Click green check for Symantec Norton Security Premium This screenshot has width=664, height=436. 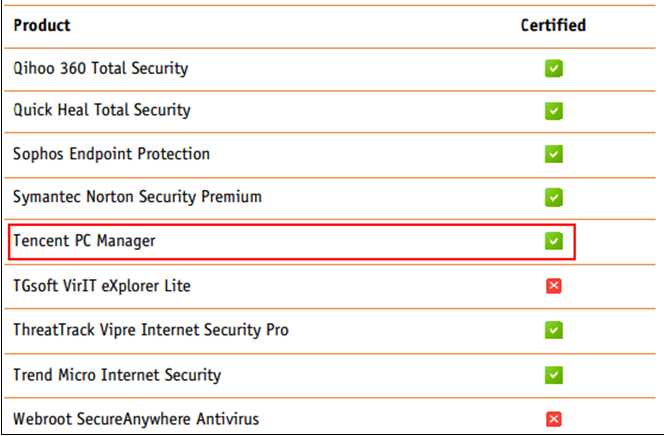coord(553,197)
